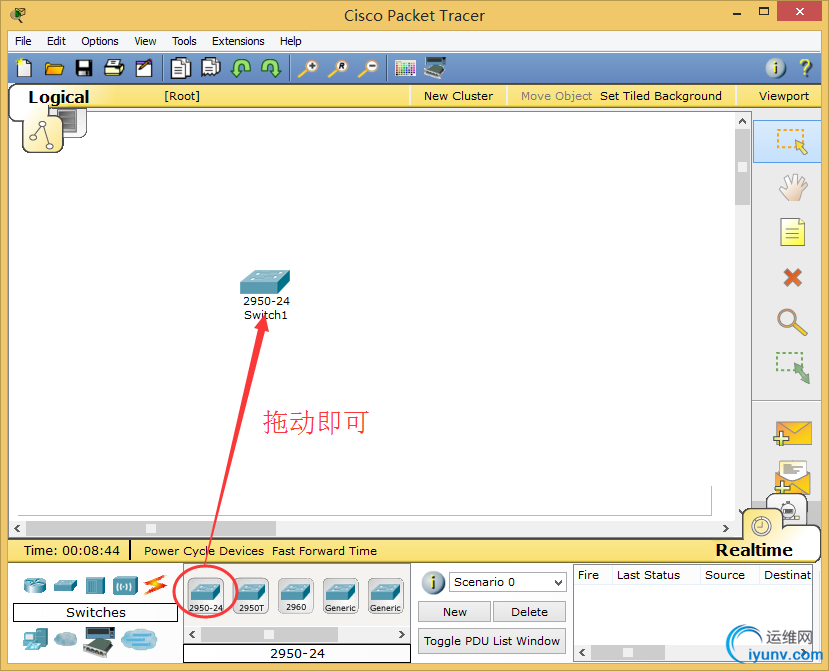Open the Activity Wizard icon
This screenshot has height=671, width=829.
tap(144, 68)
